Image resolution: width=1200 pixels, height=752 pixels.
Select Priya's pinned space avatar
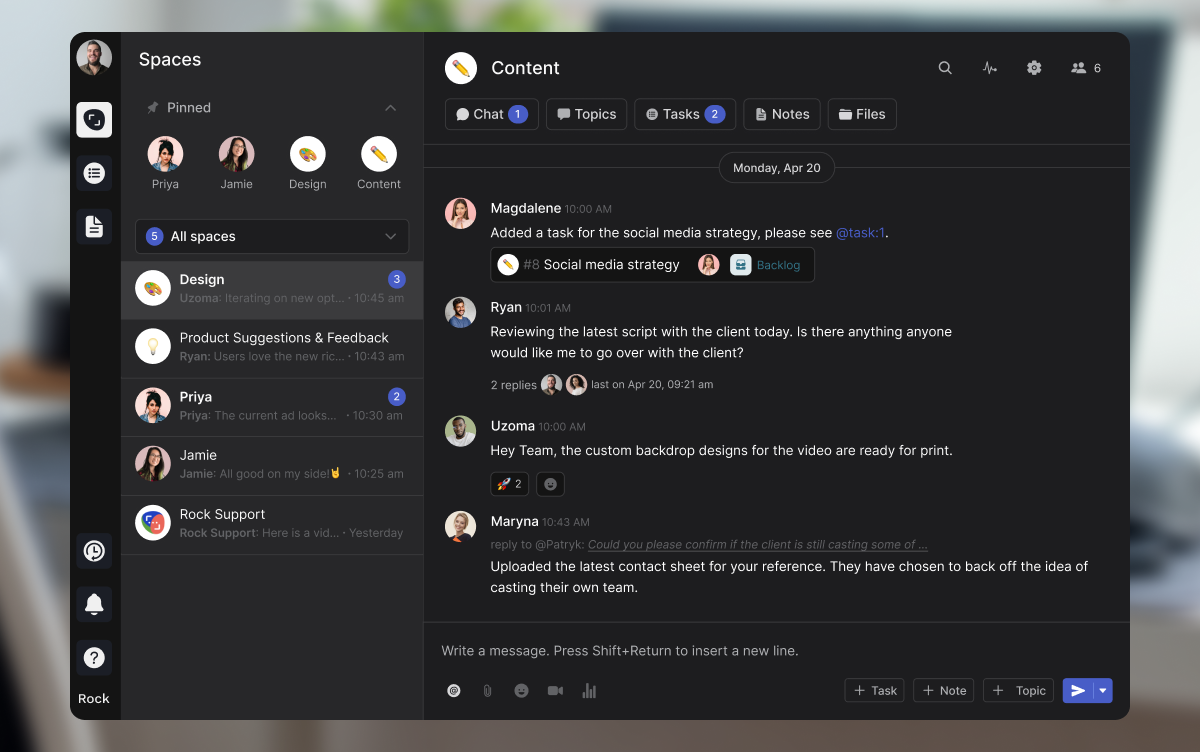(165, 155)
